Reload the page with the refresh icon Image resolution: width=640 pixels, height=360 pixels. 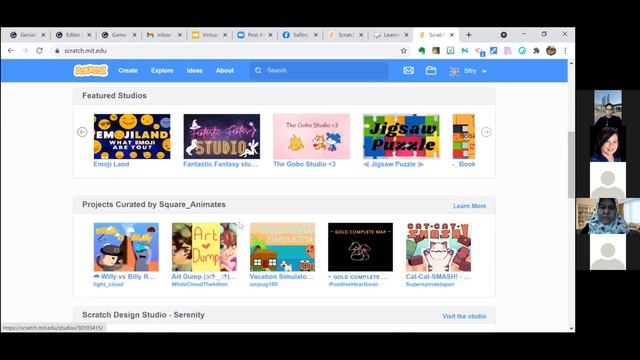click(39, 51)
